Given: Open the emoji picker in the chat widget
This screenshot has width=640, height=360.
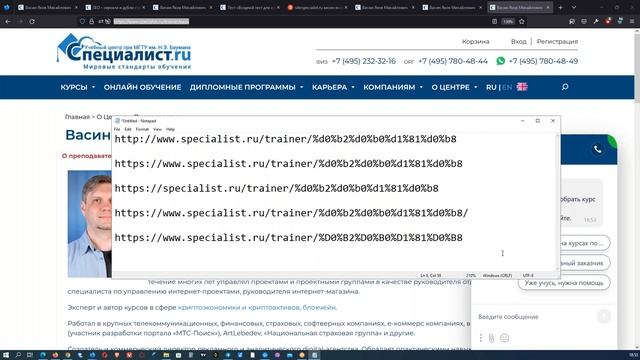Looking at the screenshot, I should tap(504, 338).
